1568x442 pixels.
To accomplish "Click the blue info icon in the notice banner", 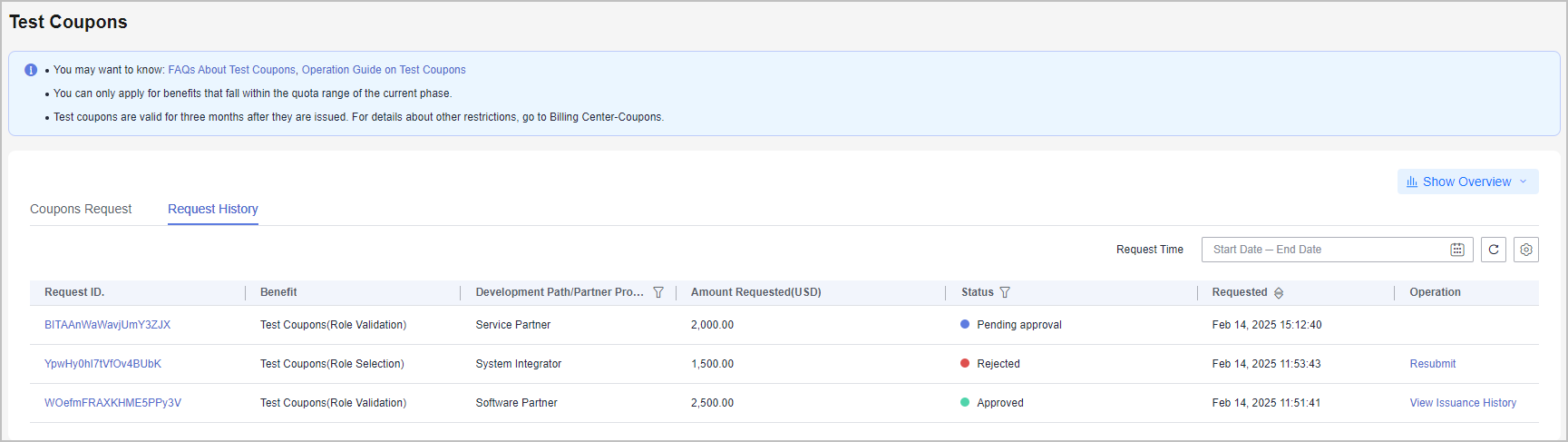I will click(x=31, y=70).
